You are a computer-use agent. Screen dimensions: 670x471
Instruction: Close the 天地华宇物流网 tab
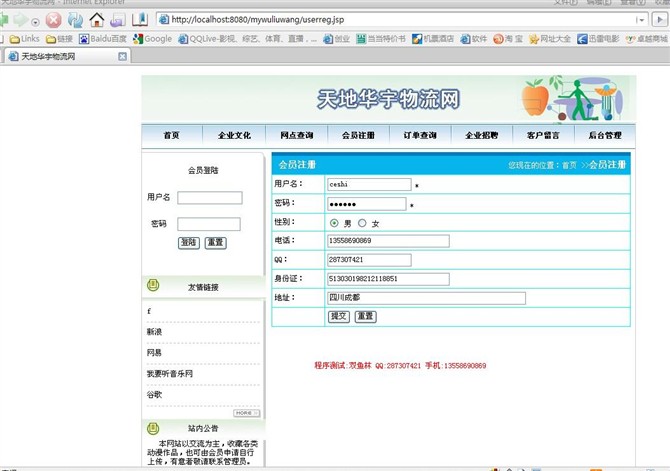click(122, 56)
